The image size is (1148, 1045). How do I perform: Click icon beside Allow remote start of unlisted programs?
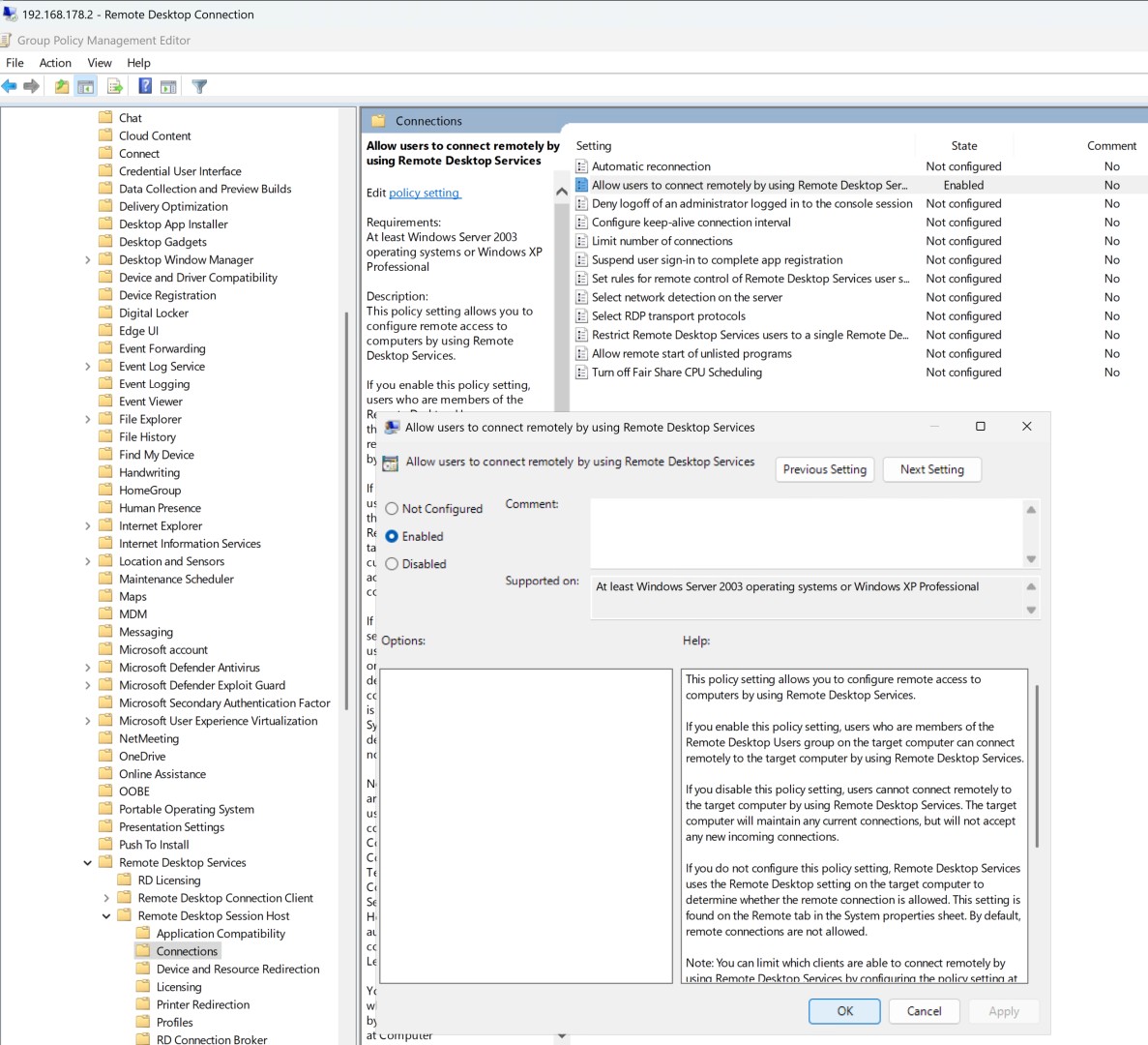[x=581, y=353]
